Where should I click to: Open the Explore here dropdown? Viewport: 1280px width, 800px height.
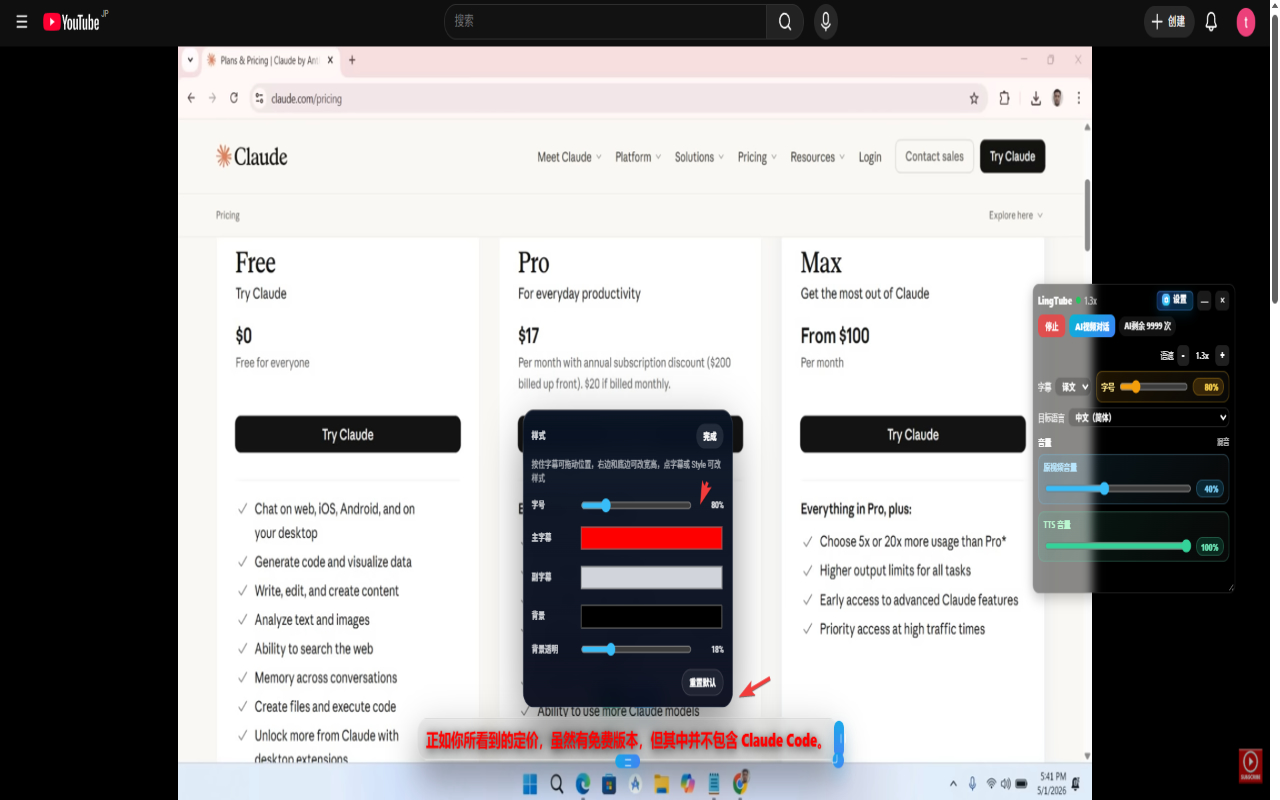(1016, 215)
